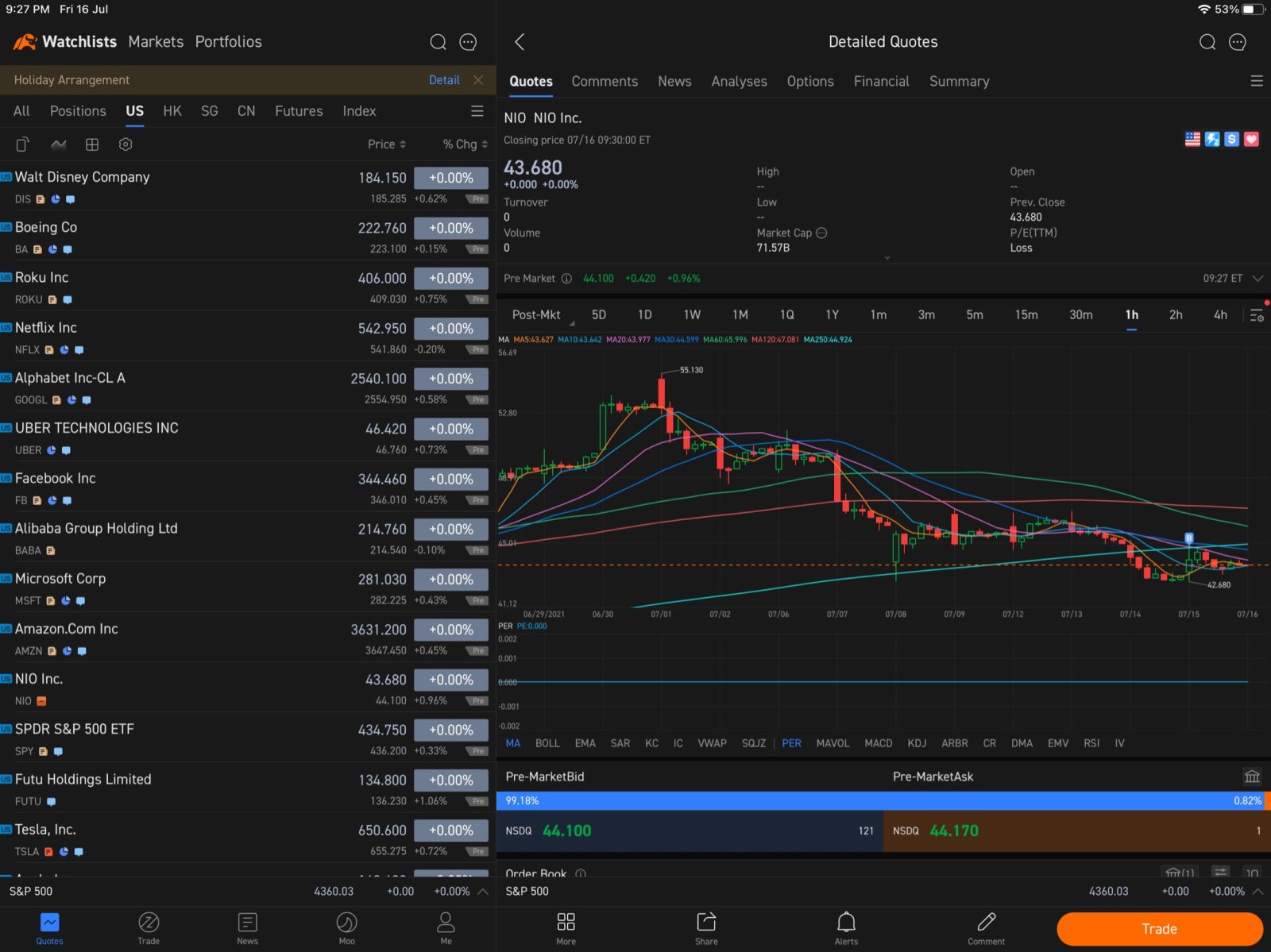Open watchlist groups menu icon
Screen dimensions: 1271x952
coord(477,111)
